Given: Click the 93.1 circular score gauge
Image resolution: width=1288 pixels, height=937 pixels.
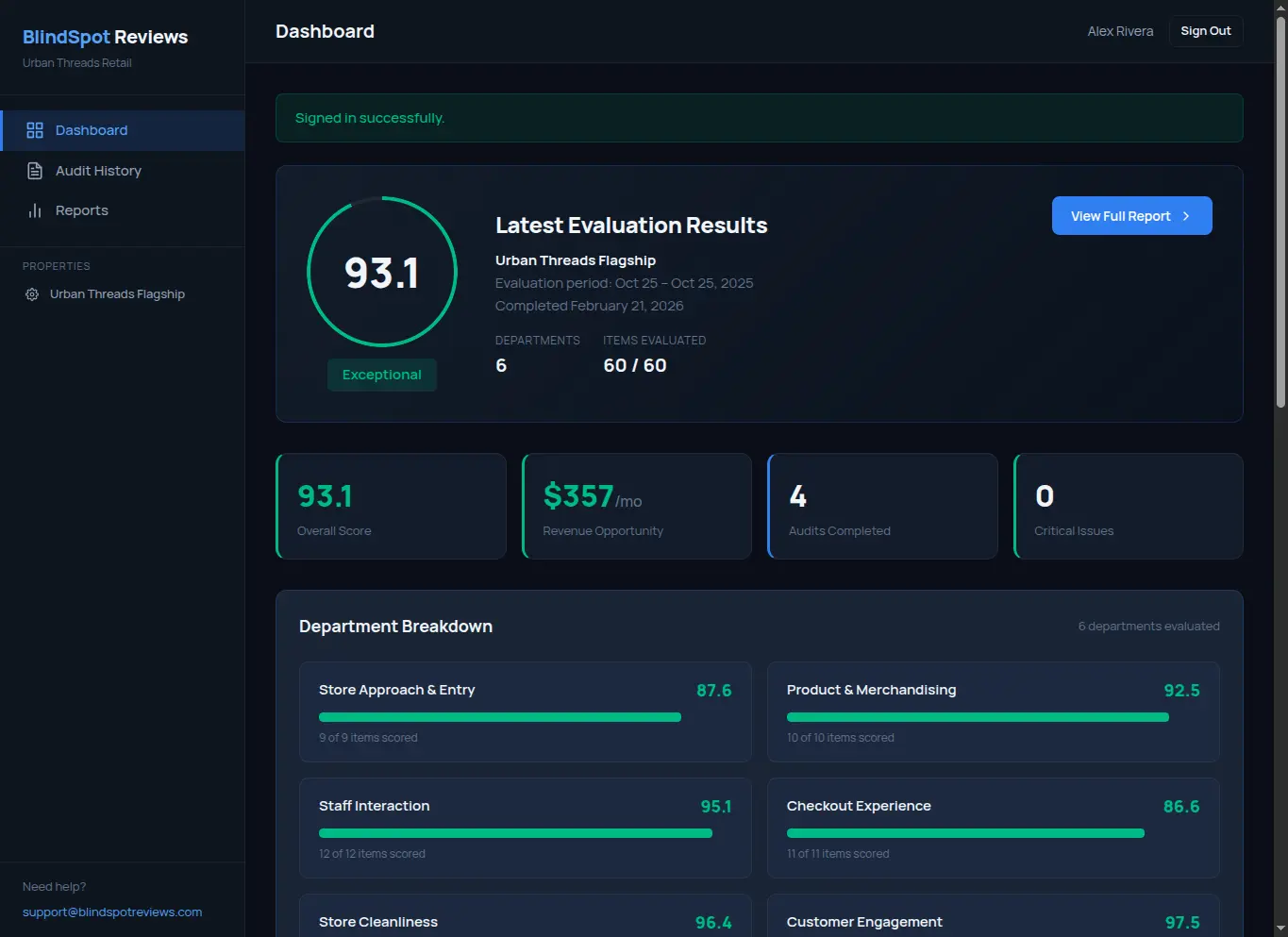Looking at the screenshot, I should coord(381,272).
